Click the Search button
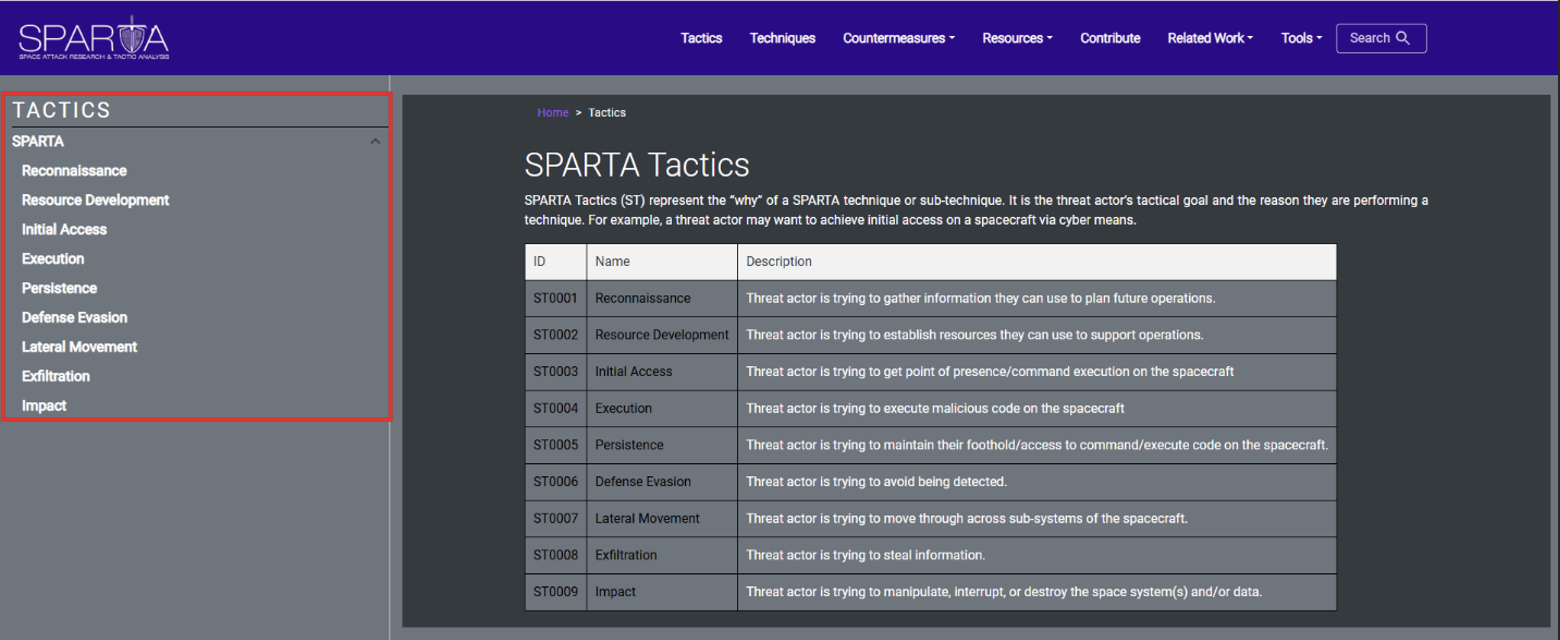This screenshot has height=640, width=1560. click(1381, 38)
